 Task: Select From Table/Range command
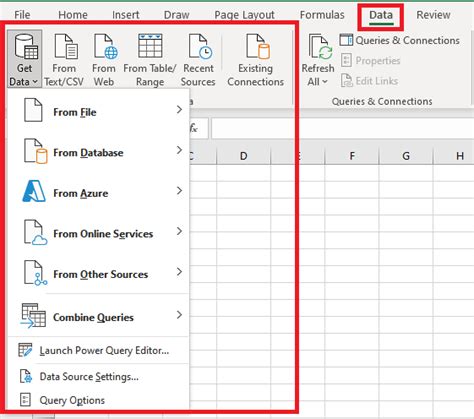pyautogui.click(x=150, y=59)
